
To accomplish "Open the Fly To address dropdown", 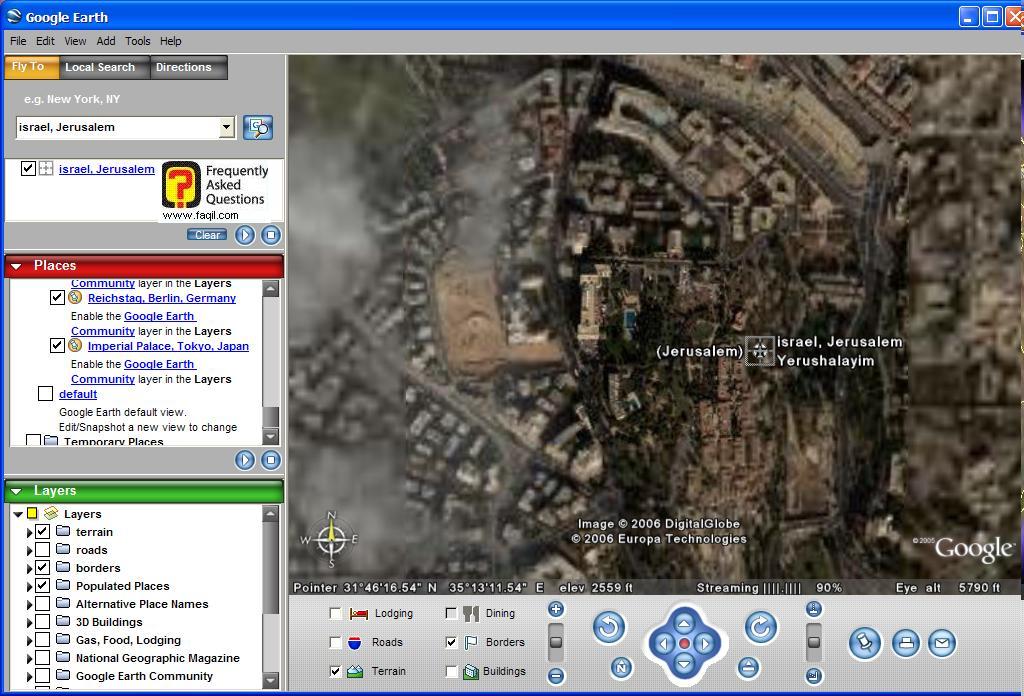I will click(x=226, y=127).
